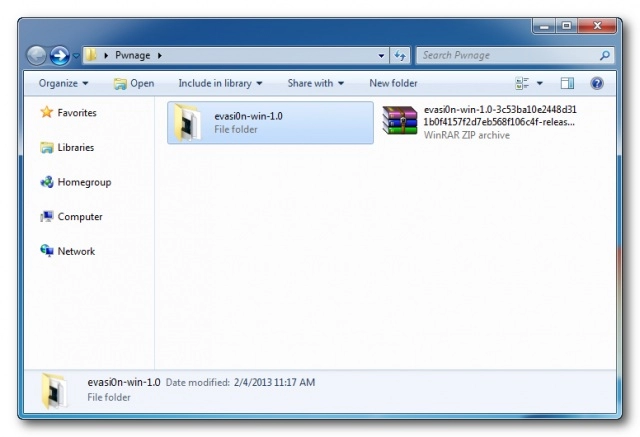Click evasi0n-win-1.0 folder name text

pos(248,116)
